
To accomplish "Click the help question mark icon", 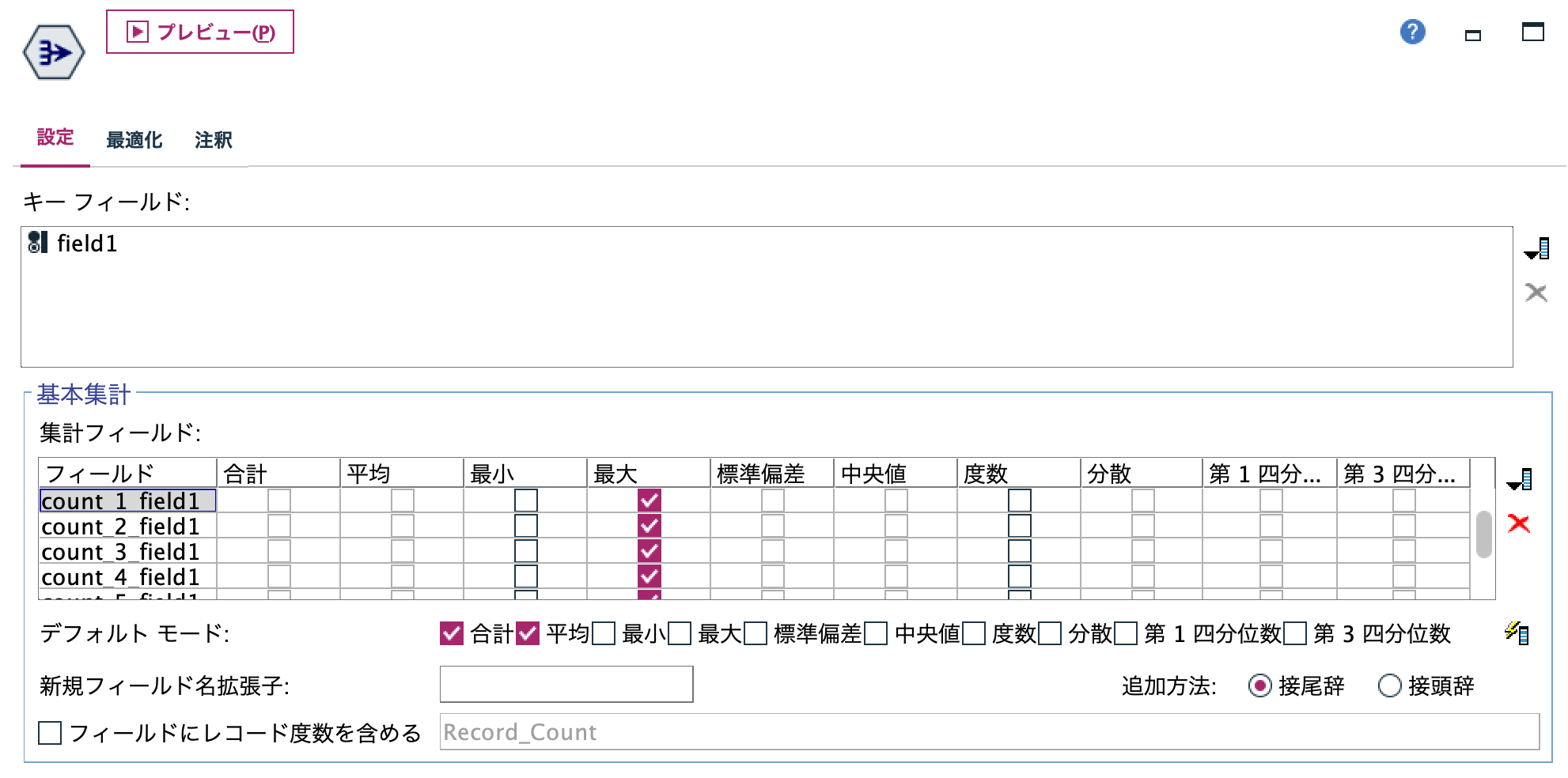I will coord(1413,32).
